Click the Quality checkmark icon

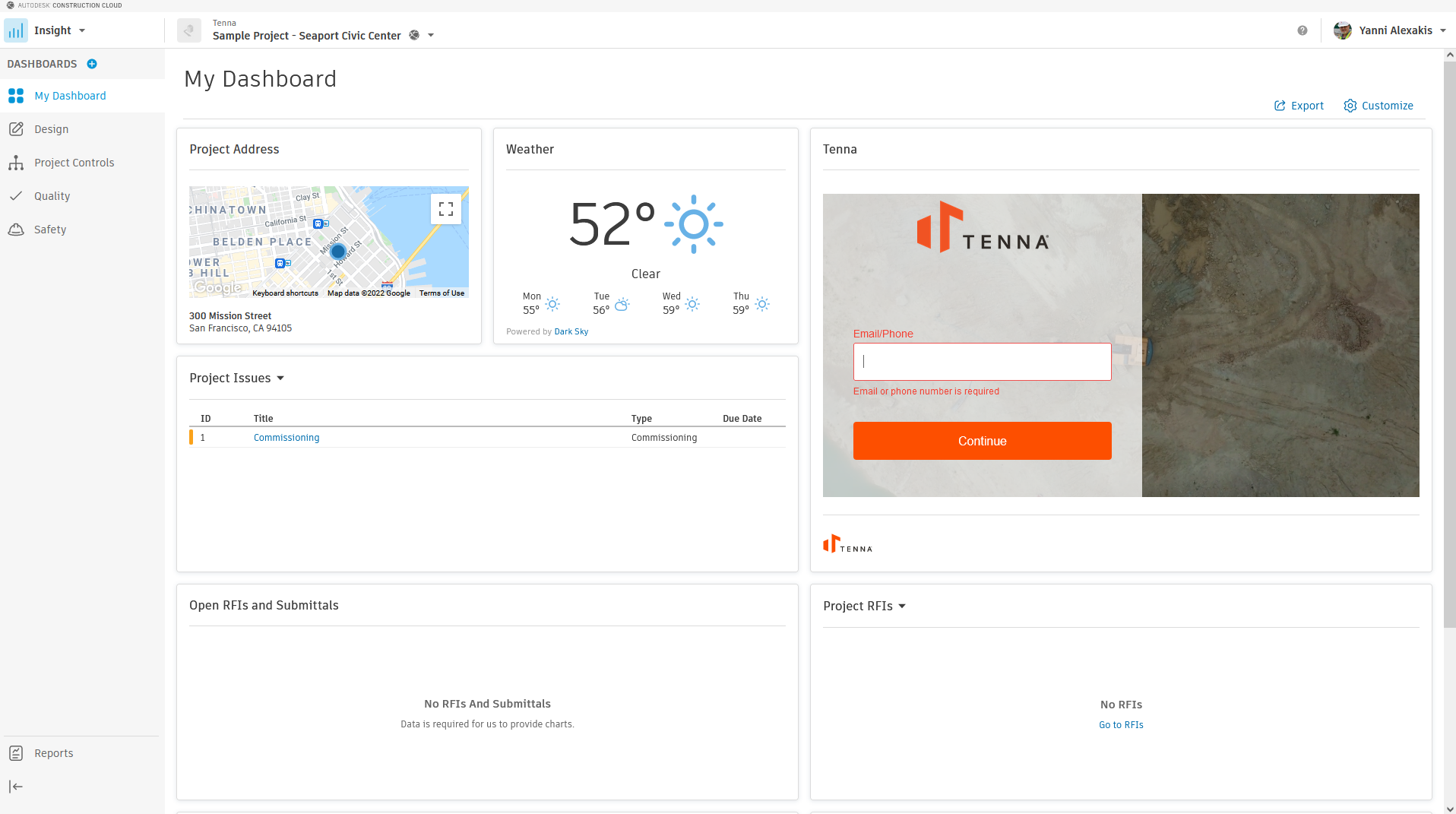click(x=16, y=196)
